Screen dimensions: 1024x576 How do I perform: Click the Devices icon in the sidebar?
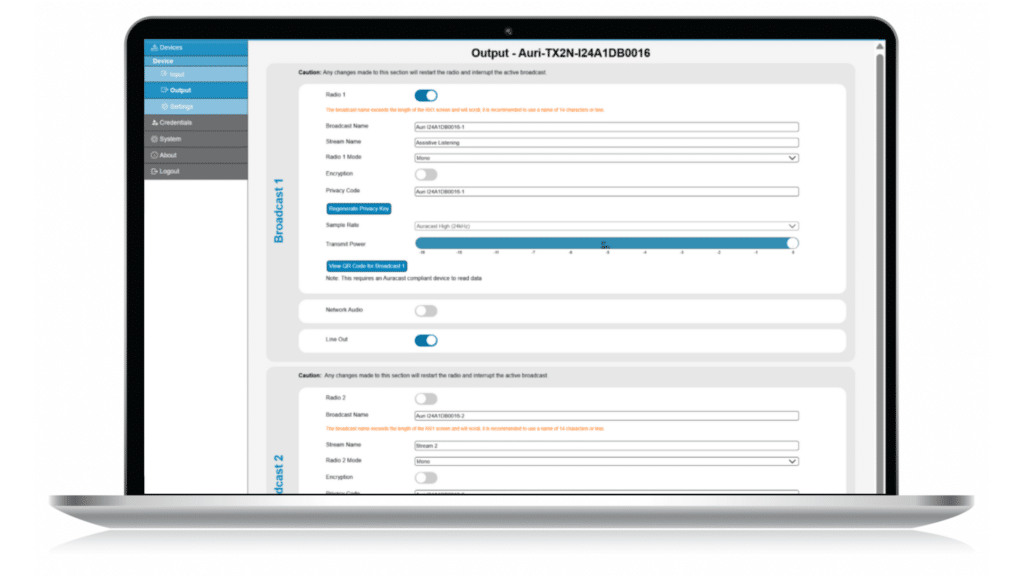[154, 47]
